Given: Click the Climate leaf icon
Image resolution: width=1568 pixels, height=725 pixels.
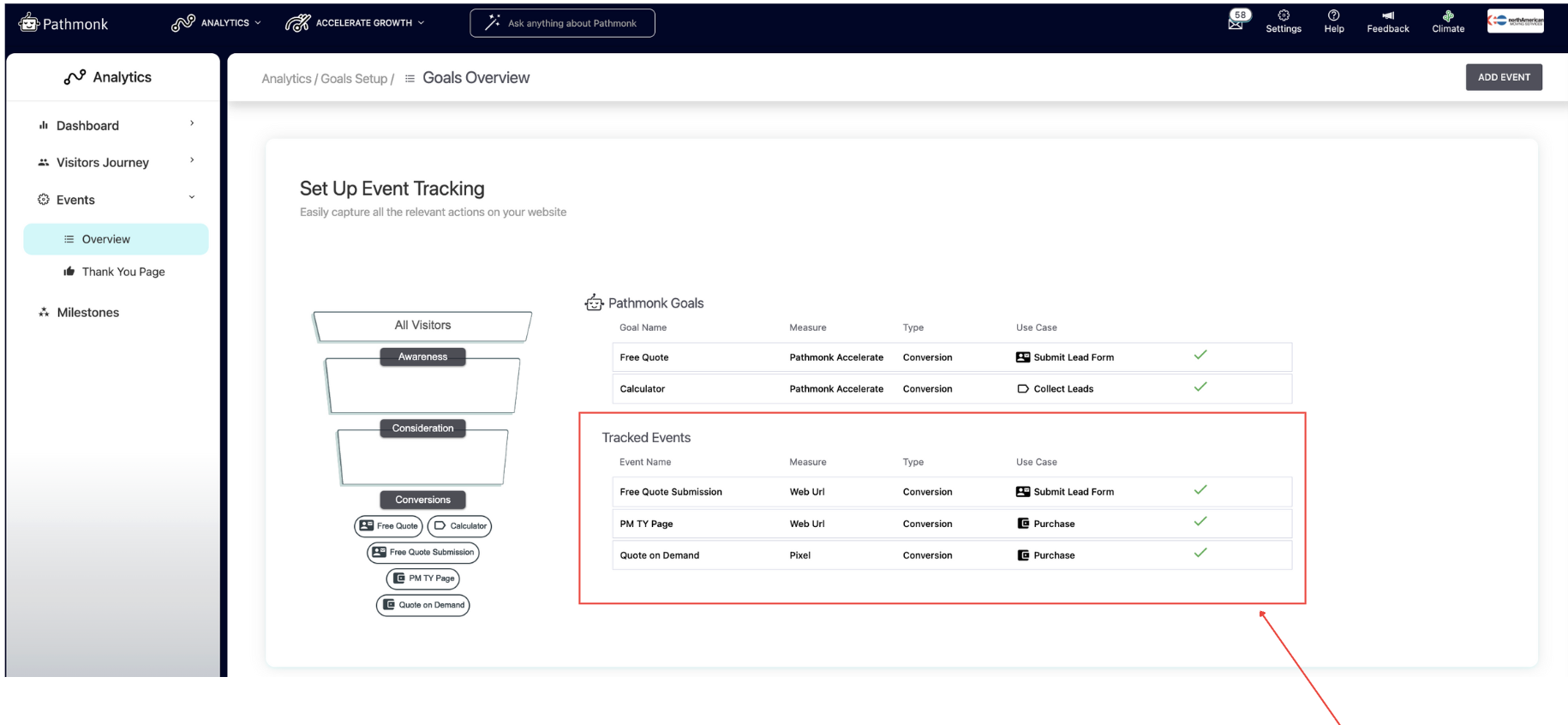Looking at the screenshot, I should 1448,15.
